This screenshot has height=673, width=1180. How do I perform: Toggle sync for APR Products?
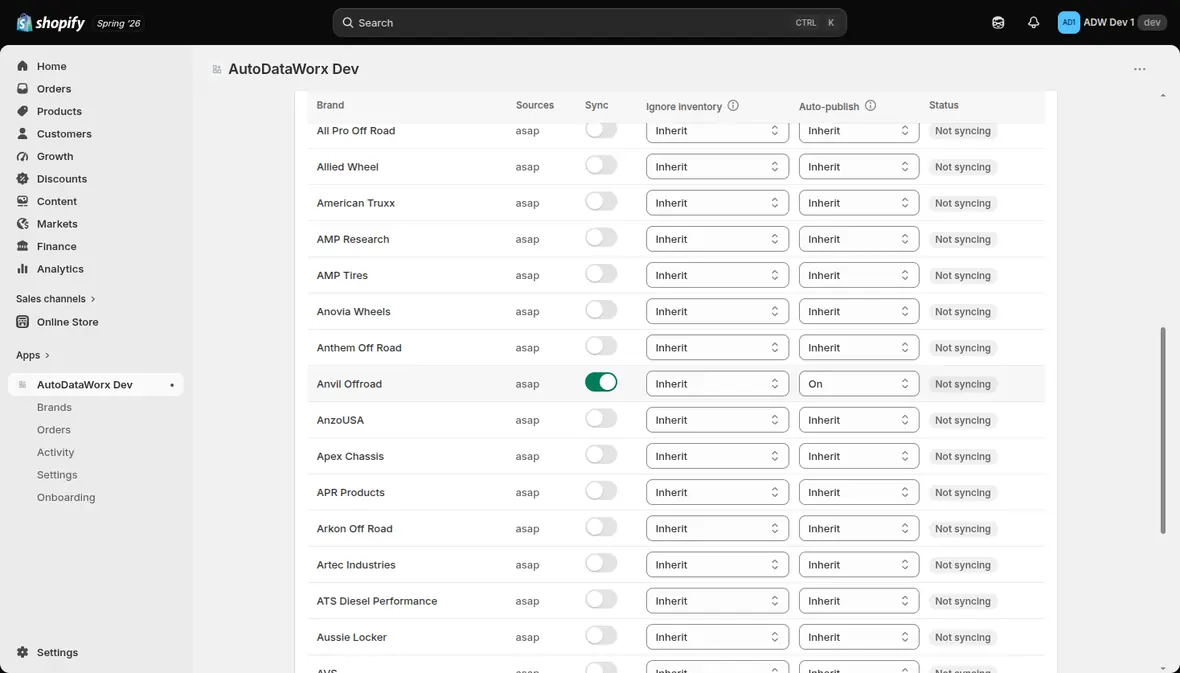[x=601, y=491]
